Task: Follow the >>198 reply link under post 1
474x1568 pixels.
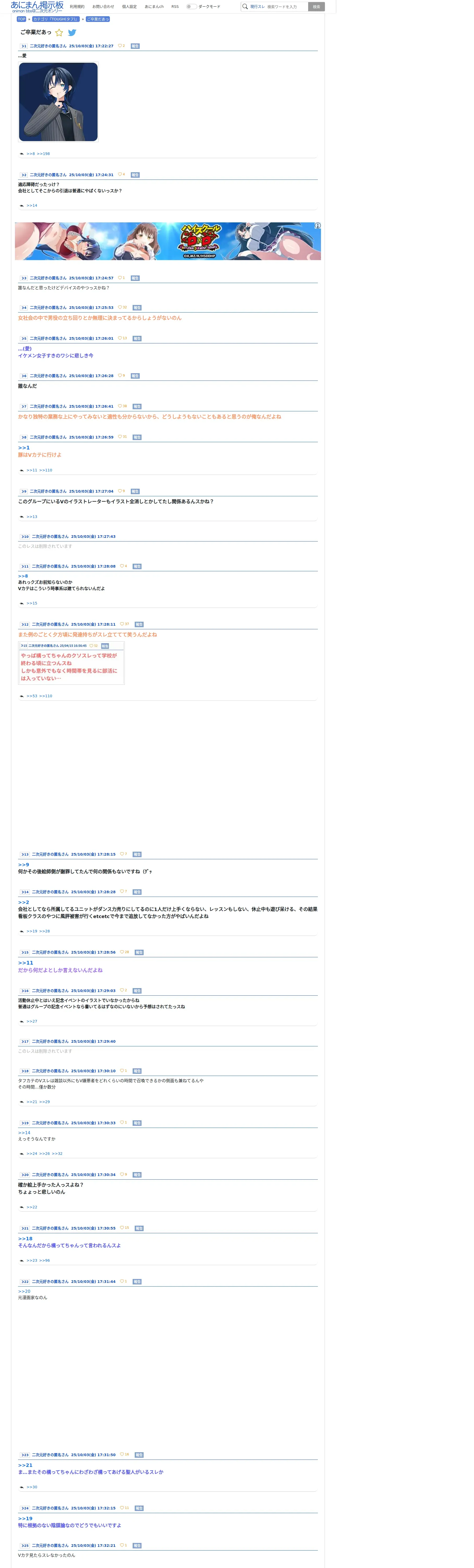Action: click(x=43, y=154)
